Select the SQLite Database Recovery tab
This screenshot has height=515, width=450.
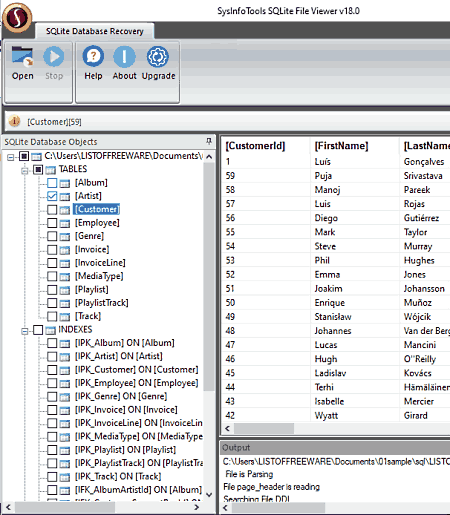[95, 31]
